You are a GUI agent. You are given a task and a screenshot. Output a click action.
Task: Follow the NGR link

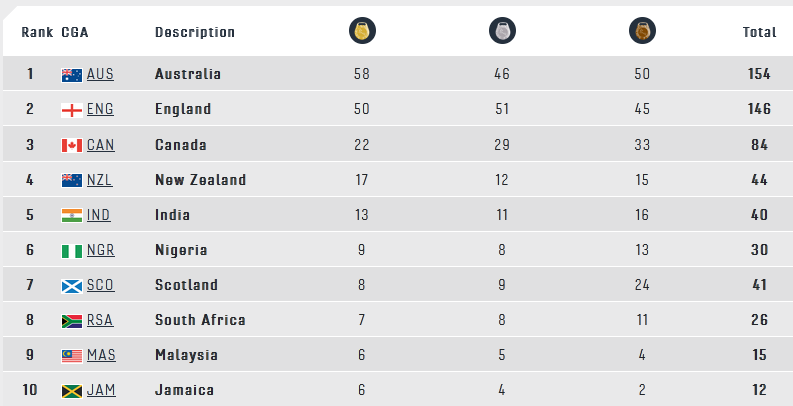(x=101, y=250)
